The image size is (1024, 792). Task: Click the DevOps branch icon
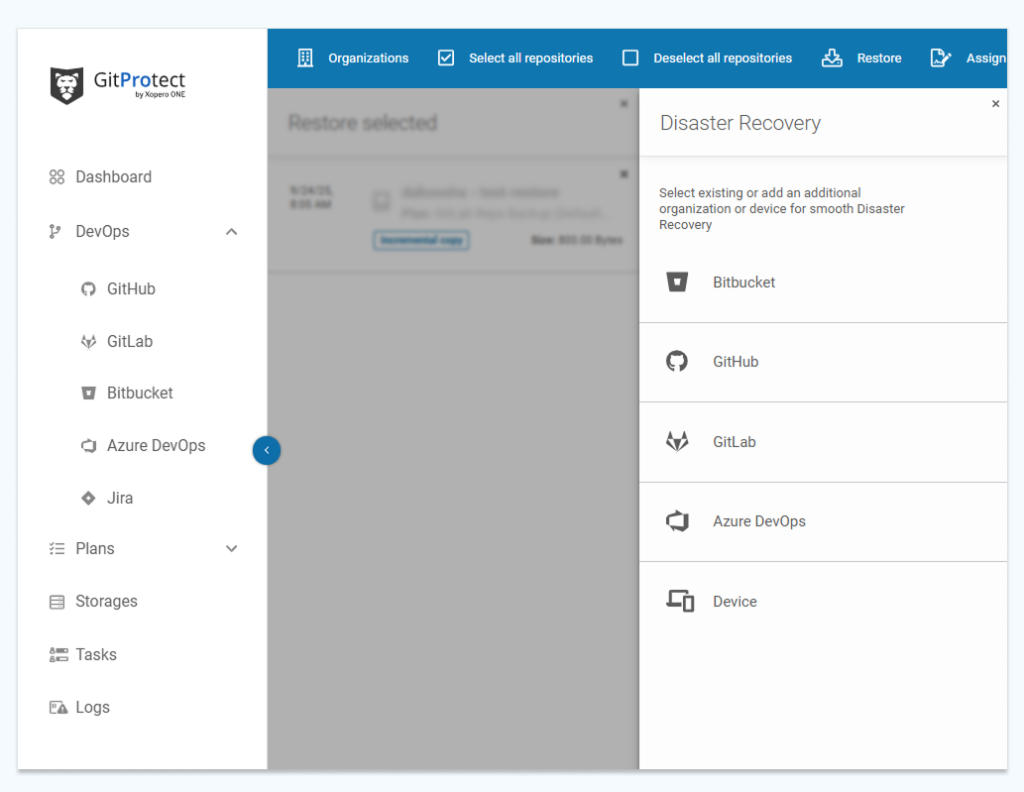[56, 231]
